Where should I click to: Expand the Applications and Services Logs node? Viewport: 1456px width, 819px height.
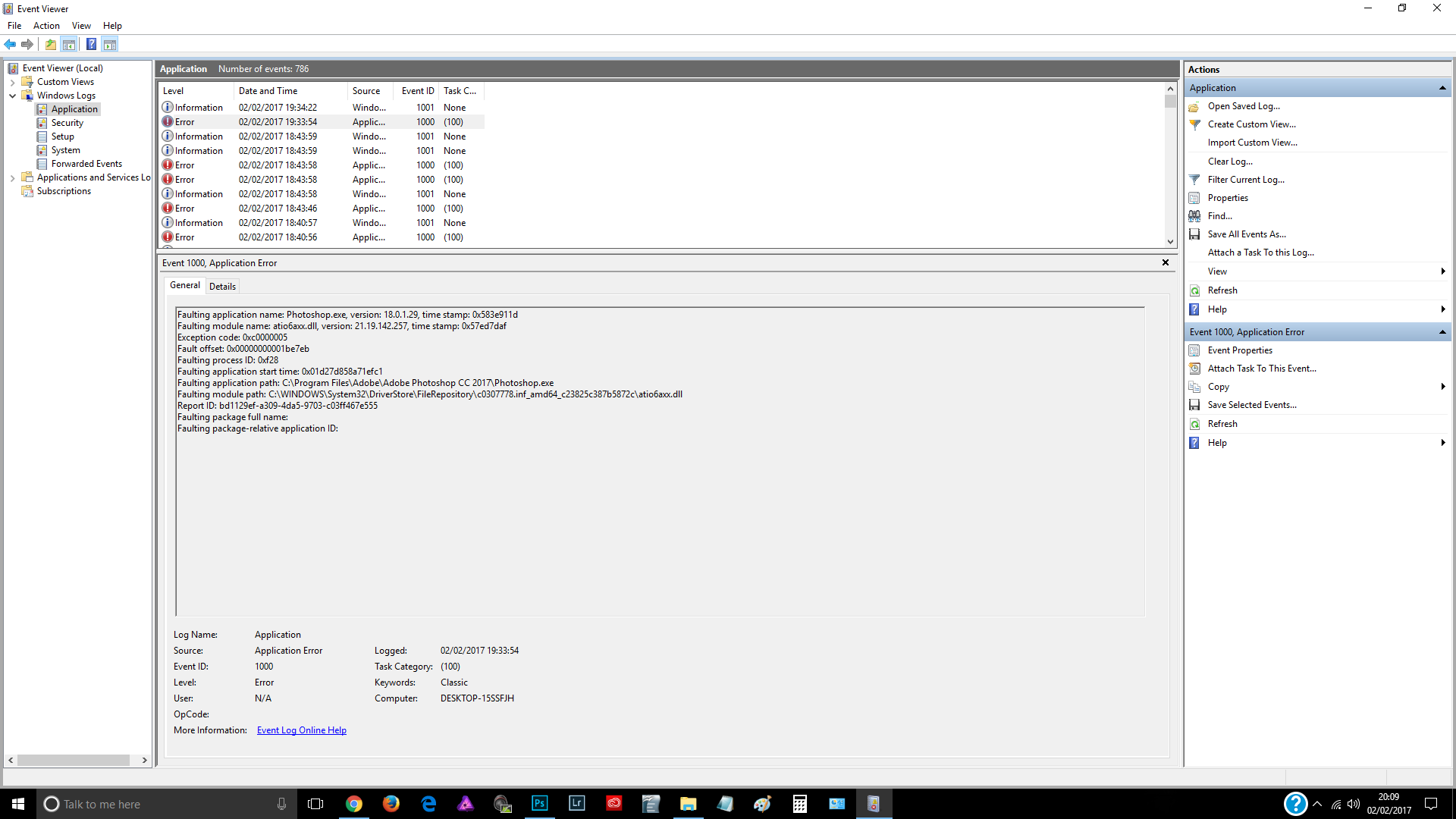click(13, 177)
